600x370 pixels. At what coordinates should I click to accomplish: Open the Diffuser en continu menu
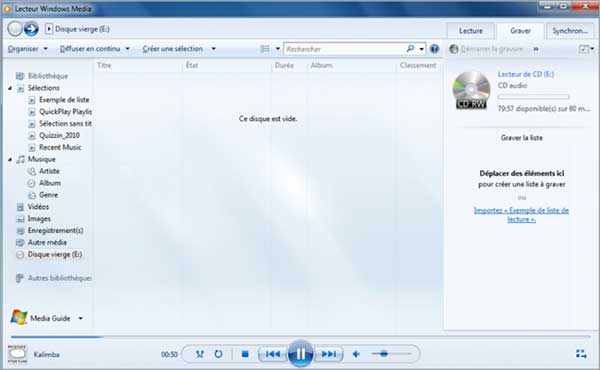click(95, 49)
